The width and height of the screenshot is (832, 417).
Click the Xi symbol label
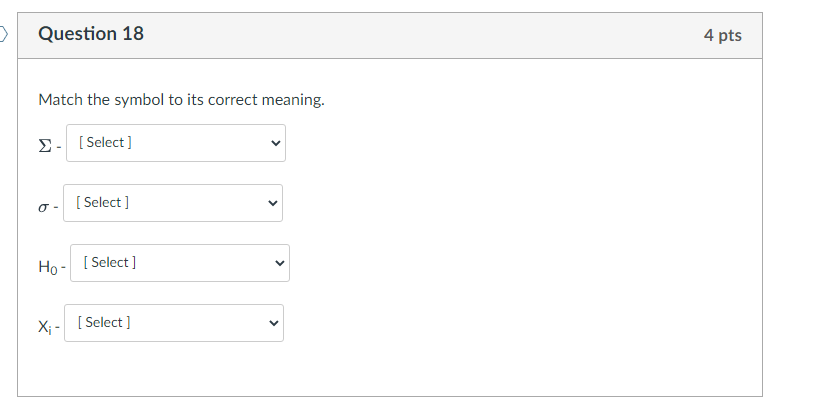coord(46,325)
